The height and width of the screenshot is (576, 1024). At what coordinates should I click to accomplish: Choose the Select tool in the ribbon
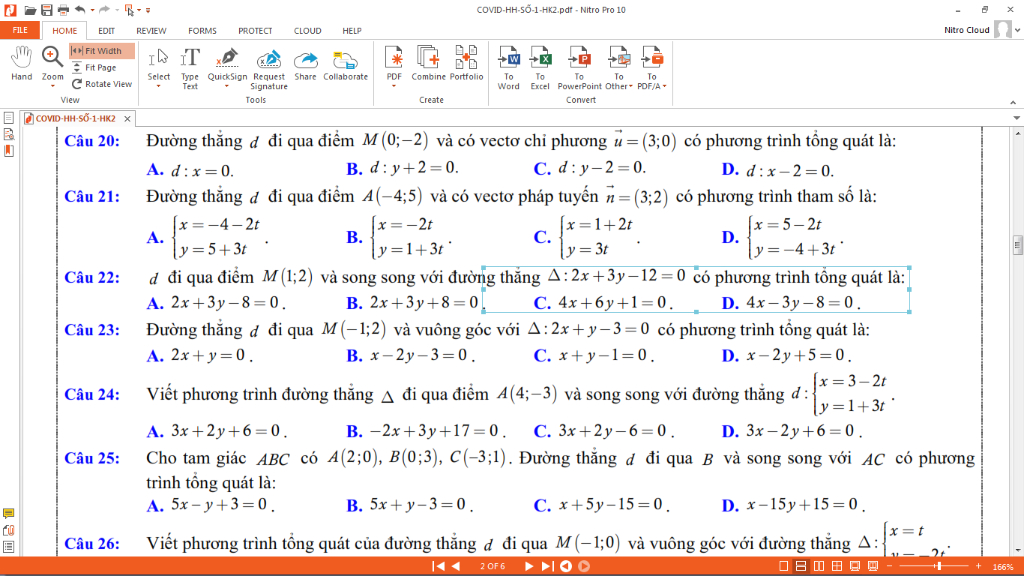[x=159, y=67]
